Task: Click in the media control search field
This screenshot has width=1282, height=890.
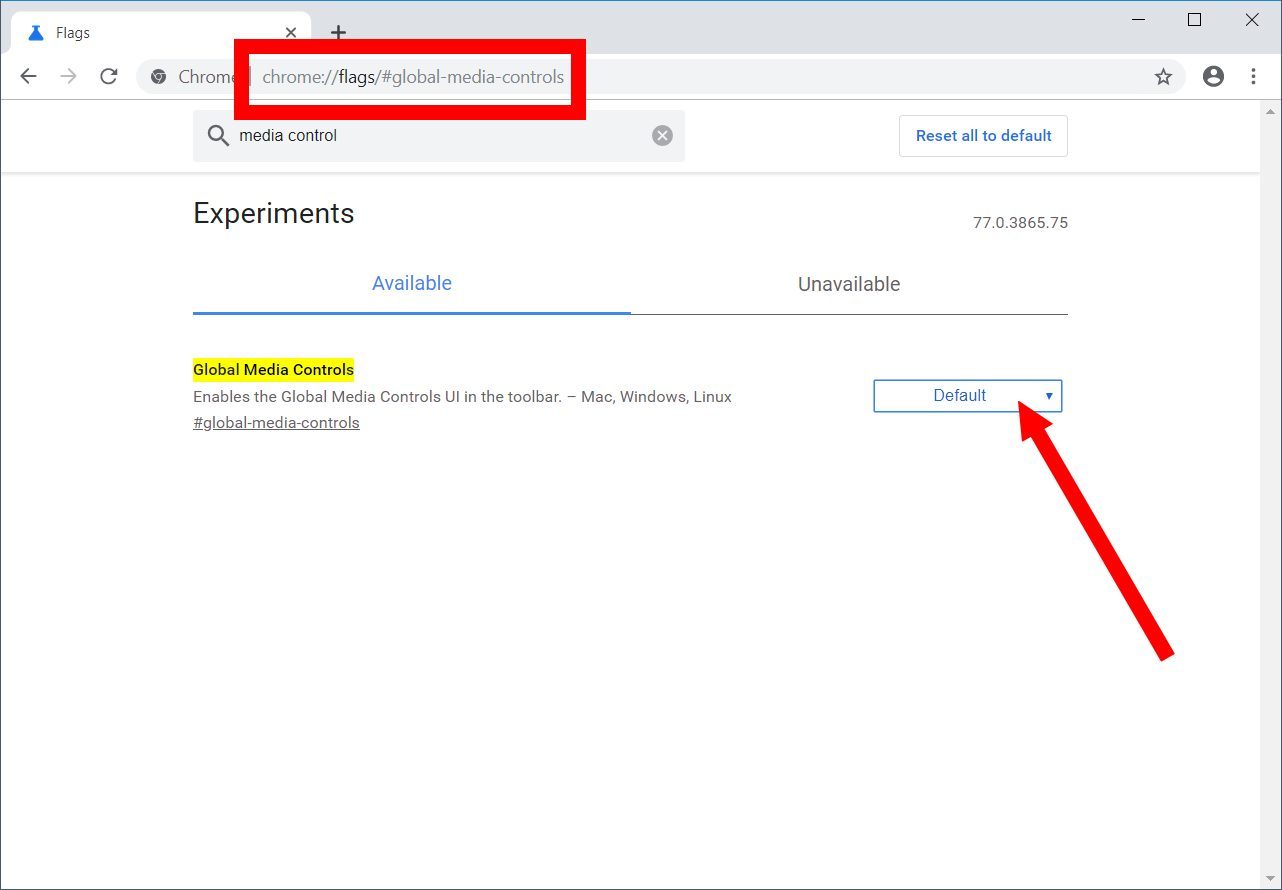Action: pos(440,136)
